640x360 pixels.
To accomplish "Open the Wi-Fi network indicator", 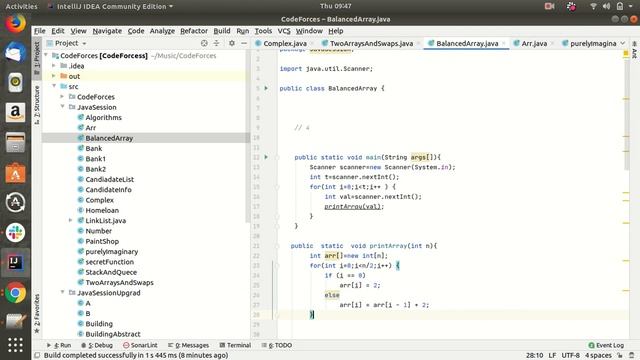I will click(x=593, y=6).
